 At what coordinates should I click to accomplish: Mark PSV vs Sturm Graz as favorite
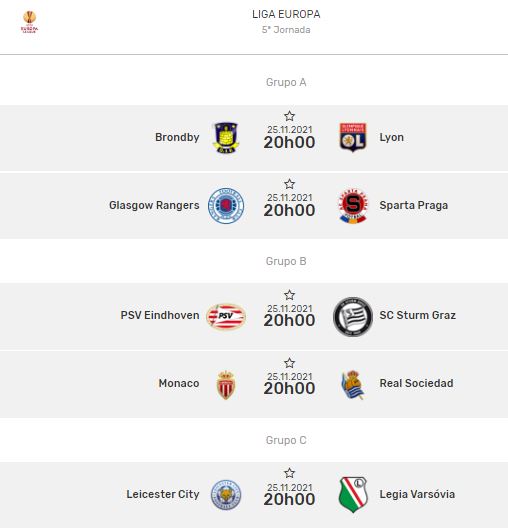pos(290,295)
